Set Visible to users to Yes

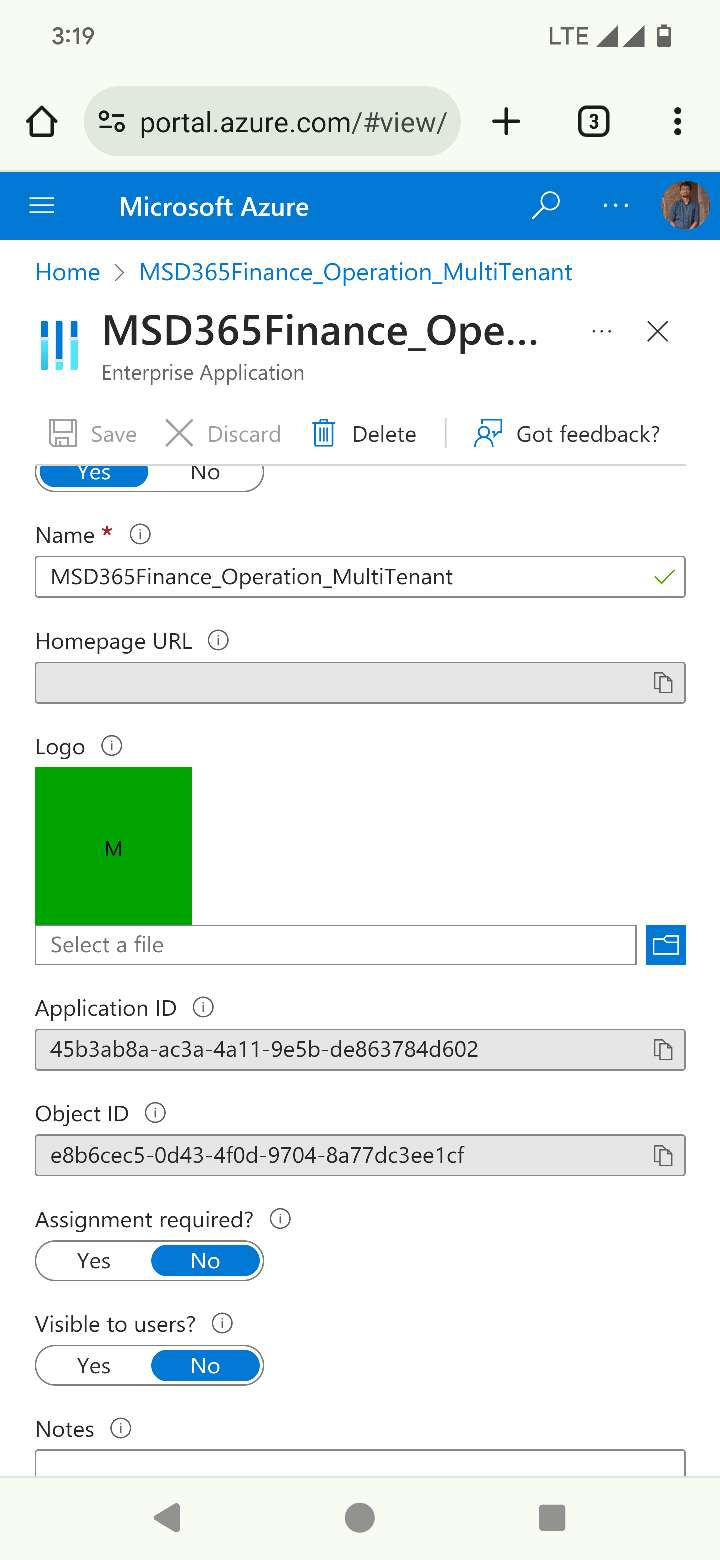[94, 1366]
